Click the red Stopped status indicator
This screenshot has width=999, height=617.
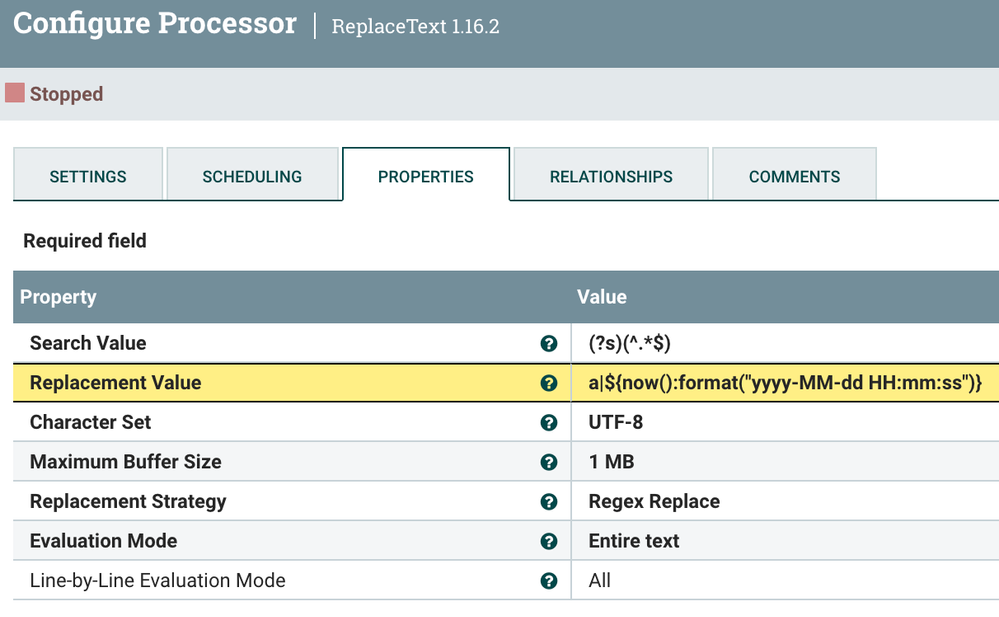15,93
